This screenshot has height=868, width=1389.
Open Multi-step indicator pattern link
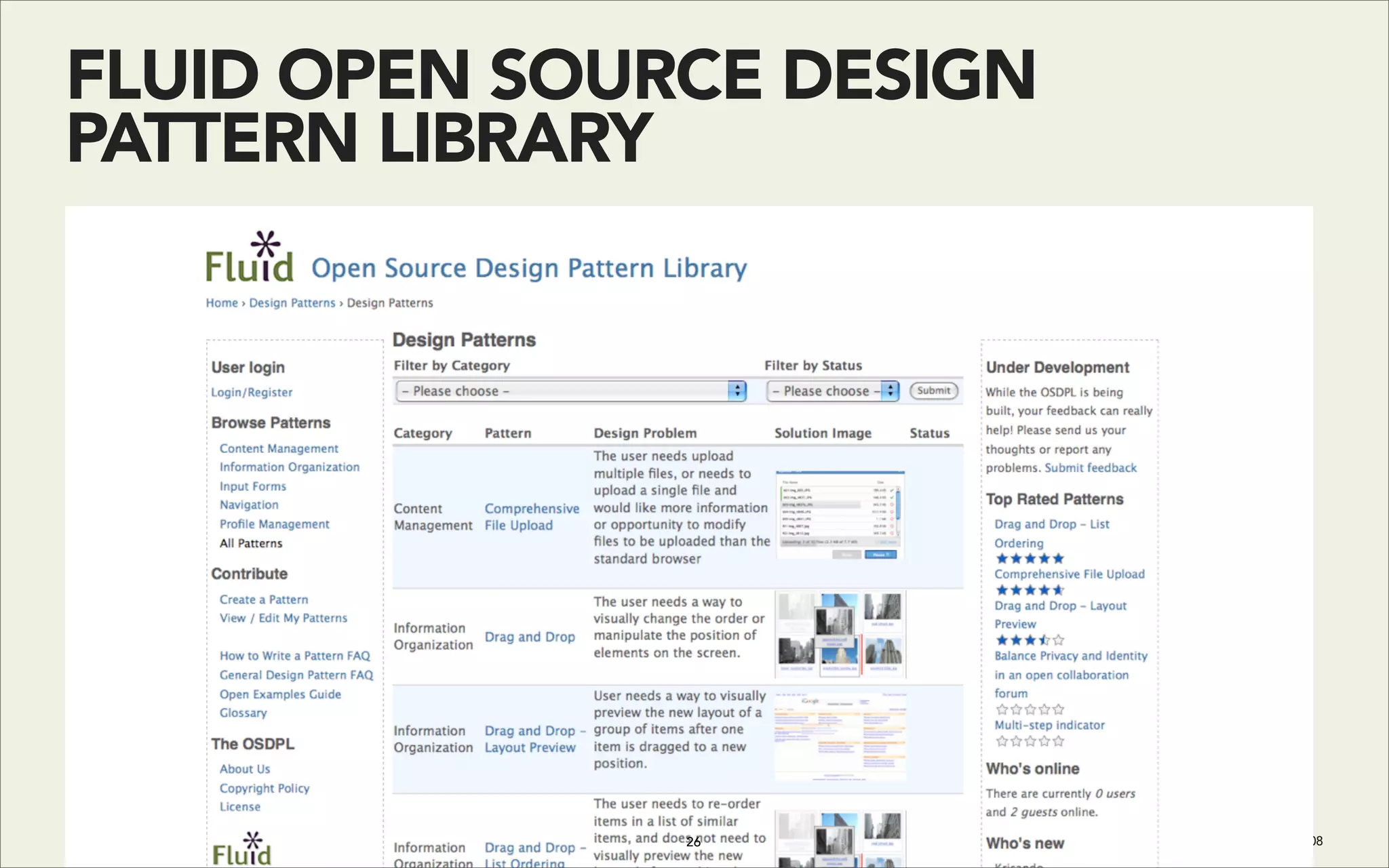point(1049,726)
